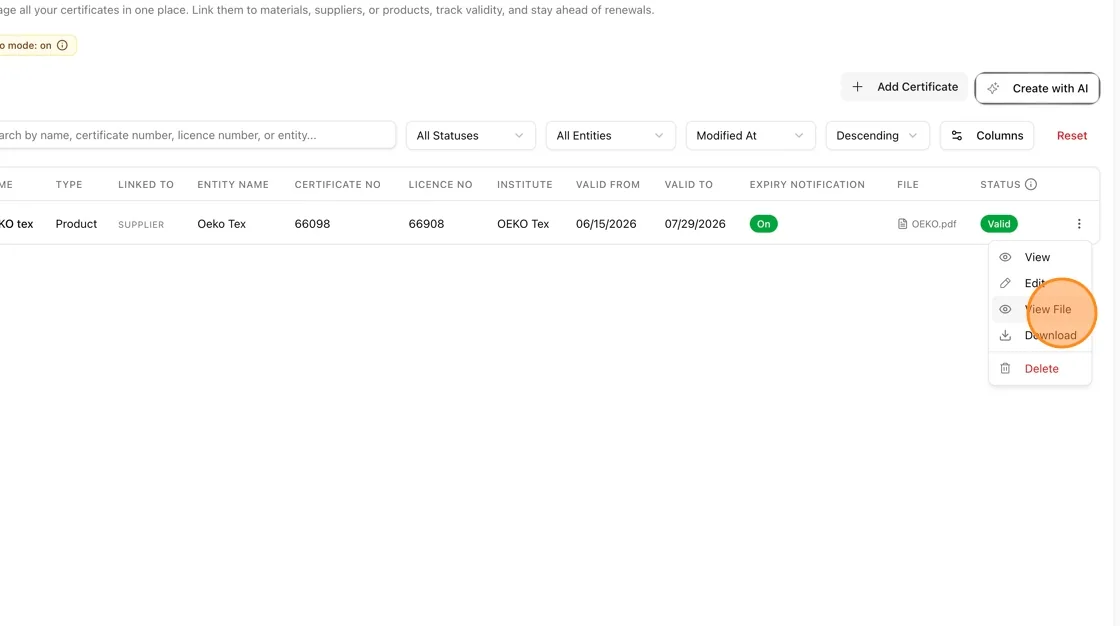Click the download arrow icon in menu

[x=1005, y=335]
